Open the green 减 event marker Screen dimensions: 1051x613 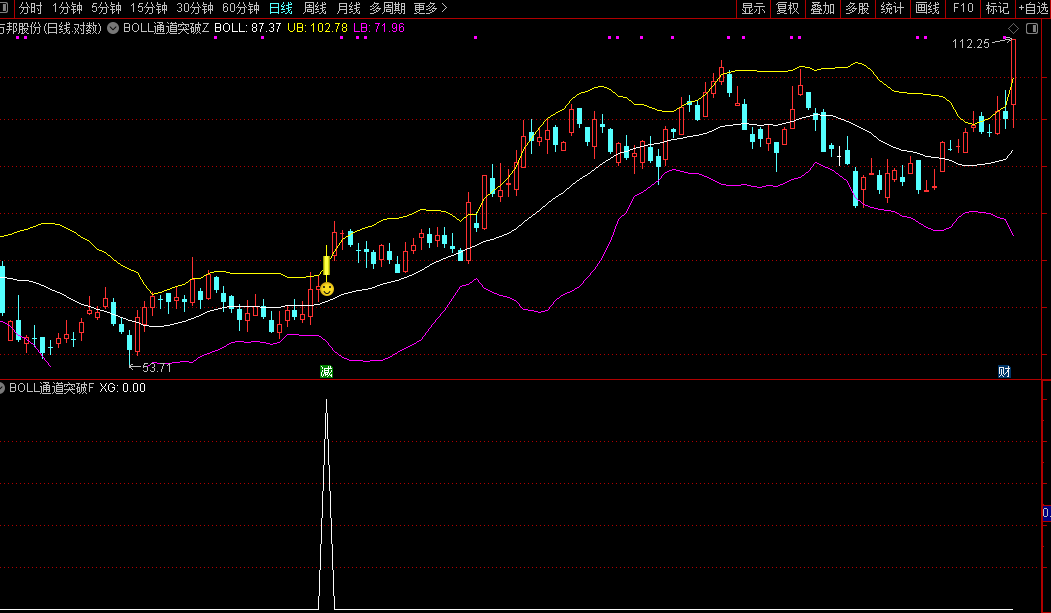tap(326, 372)
